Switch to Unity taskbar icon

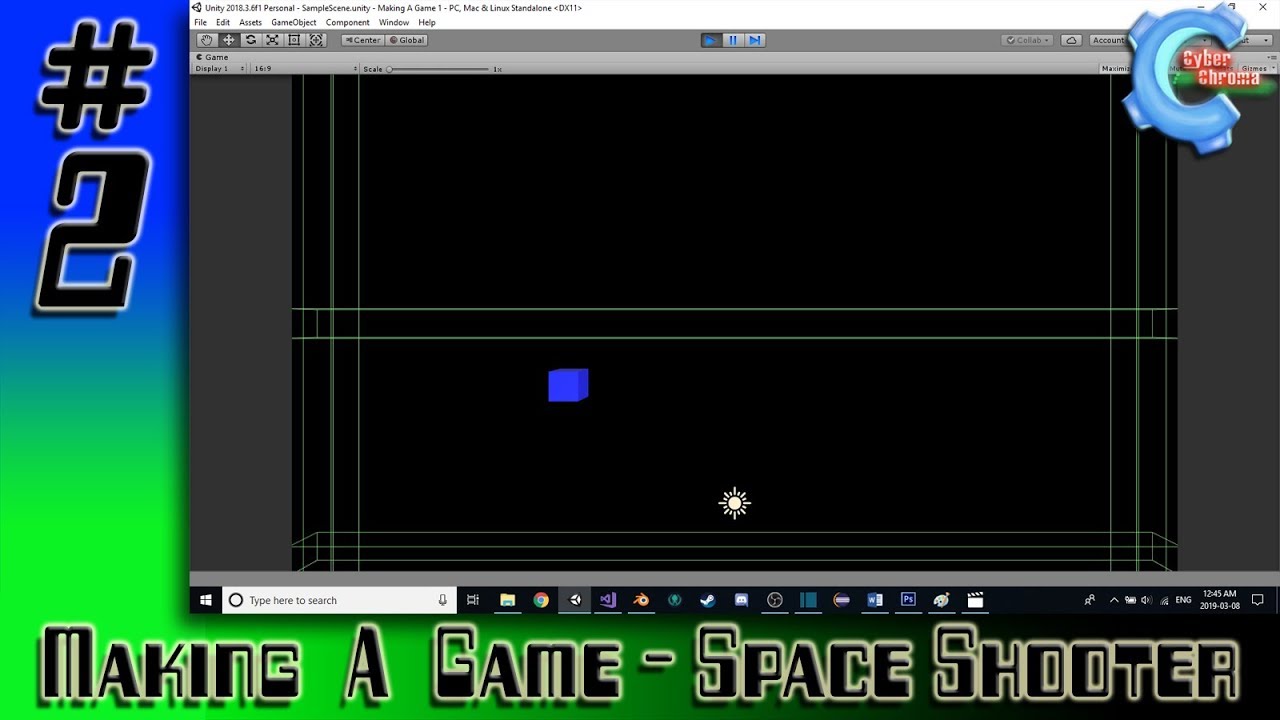point(575,600)
